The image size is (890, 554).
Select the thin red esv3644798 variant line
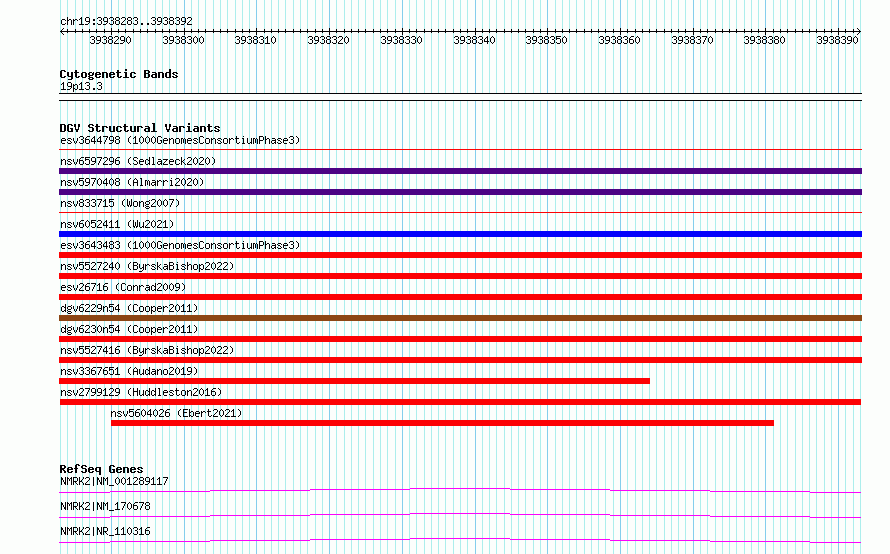[460, 150]
